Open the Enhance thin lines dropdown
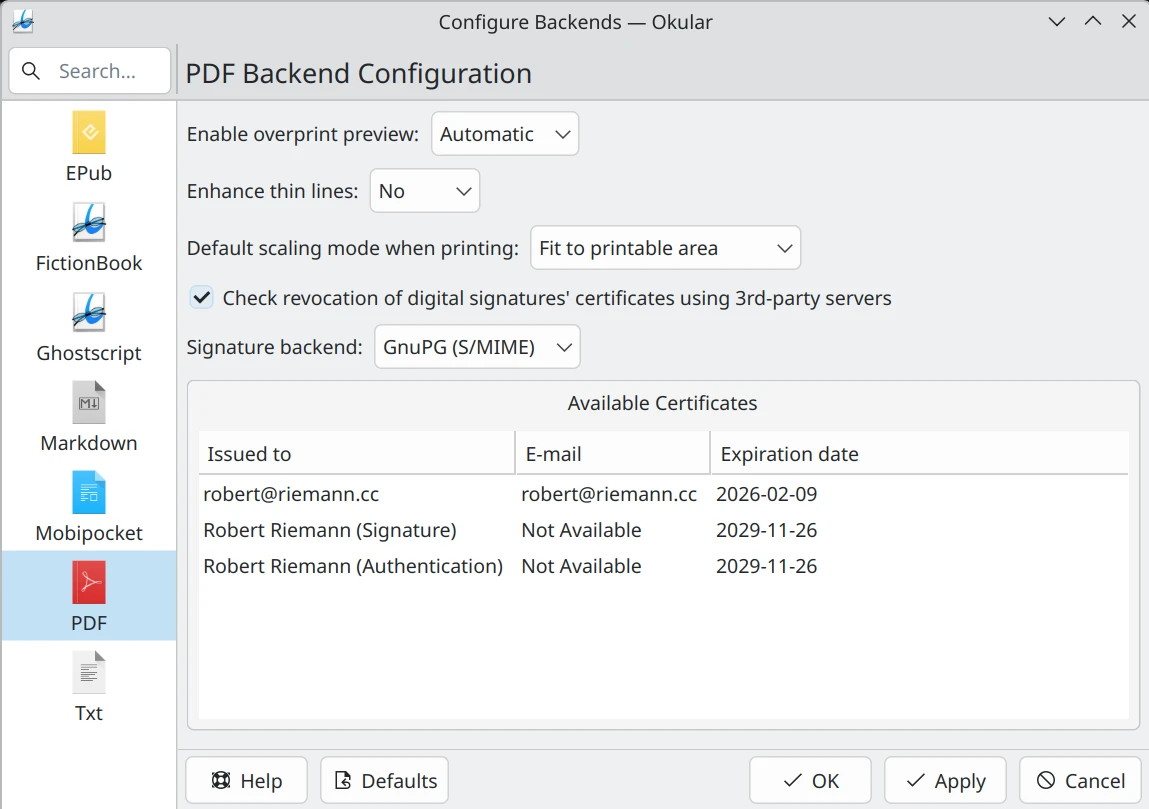This screenshot has height=809, width=1149. click(x=424, y=191)
